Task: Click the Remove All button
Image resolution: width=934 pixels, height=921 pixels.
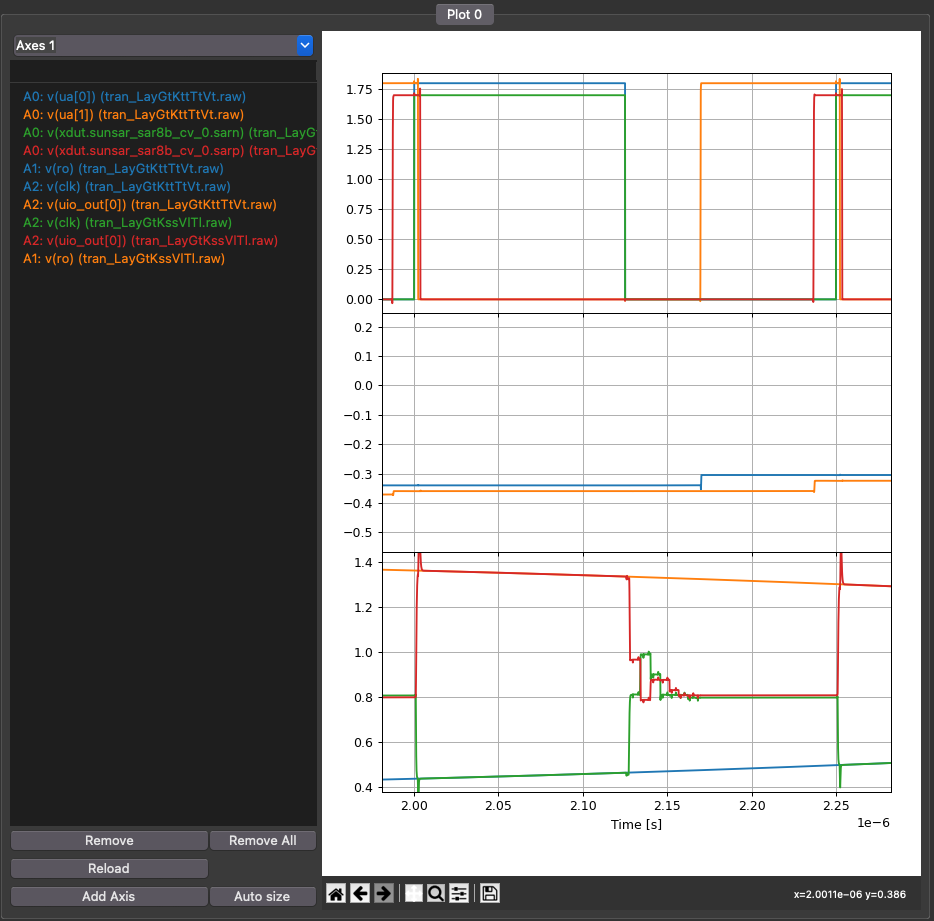Action: tap(262, 840)
